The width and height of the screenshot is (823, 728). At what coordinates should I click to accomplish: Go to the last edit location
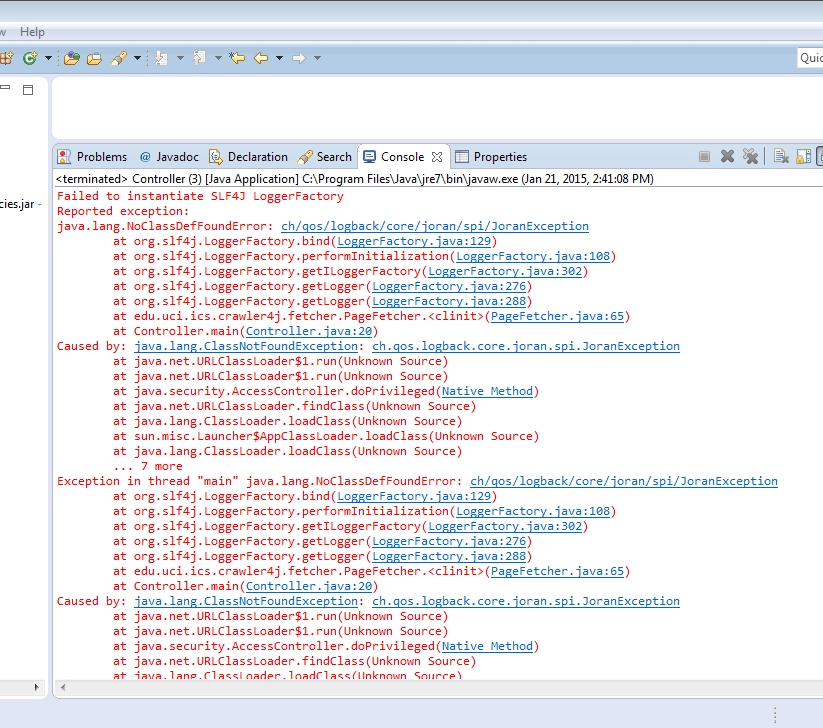(x=237, y=58)
